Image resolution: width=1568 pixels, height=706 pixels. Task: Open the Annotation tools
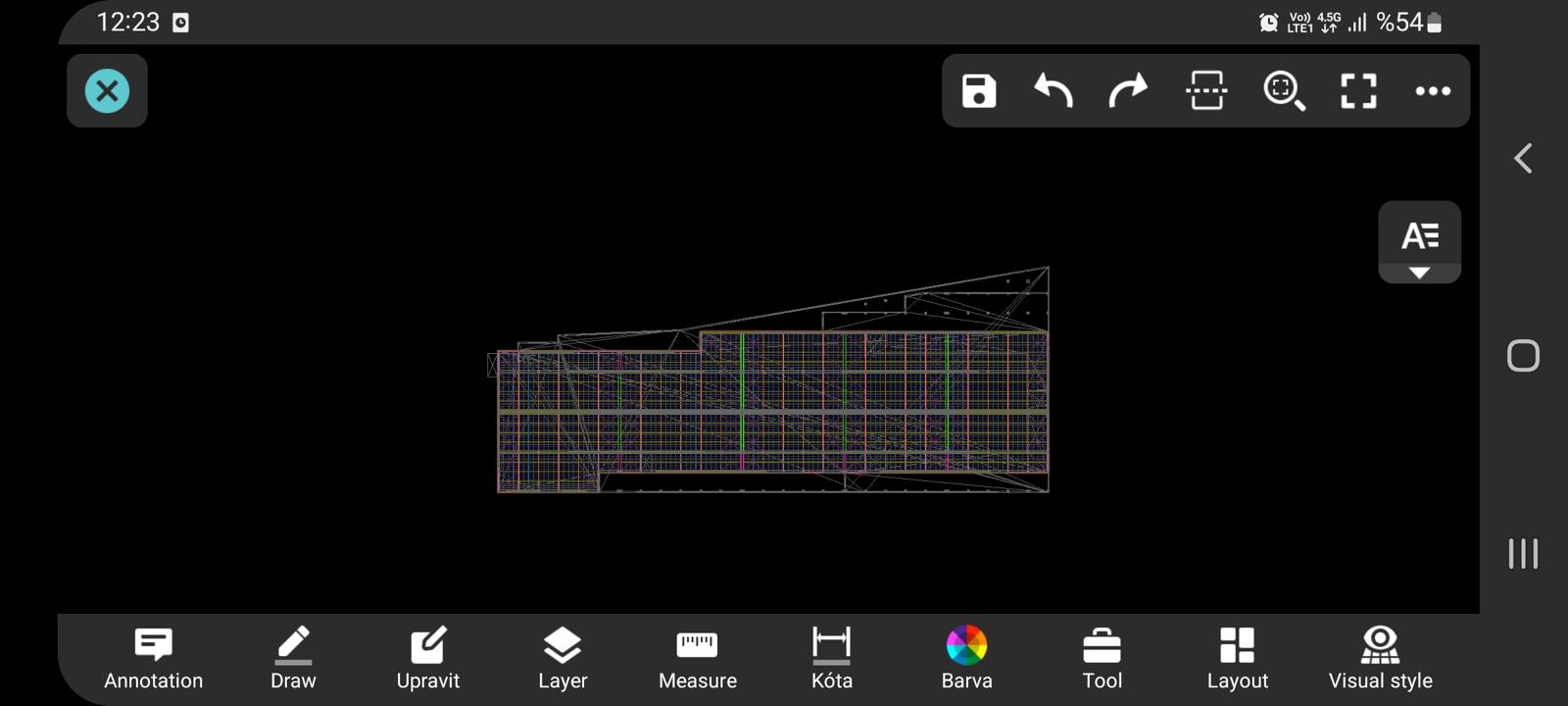click(153, 659)
